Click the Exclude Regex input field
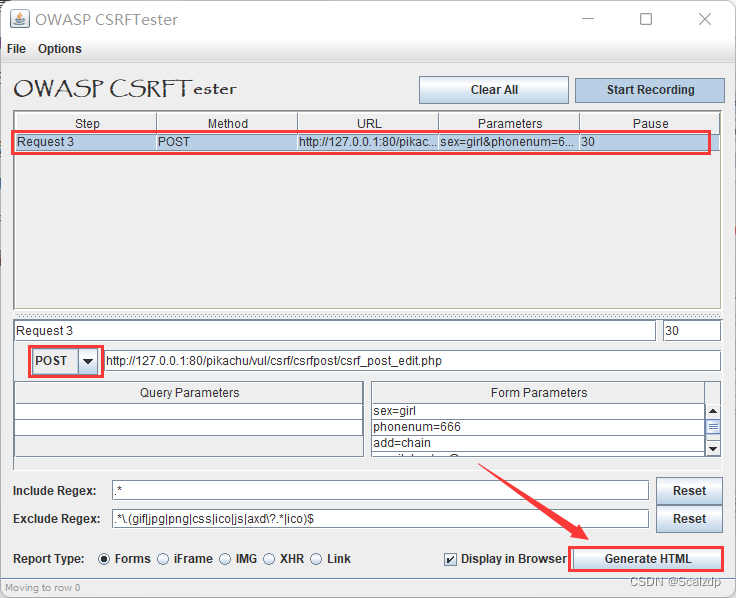This screenshot has height=598, width=736. coord(380,519)
